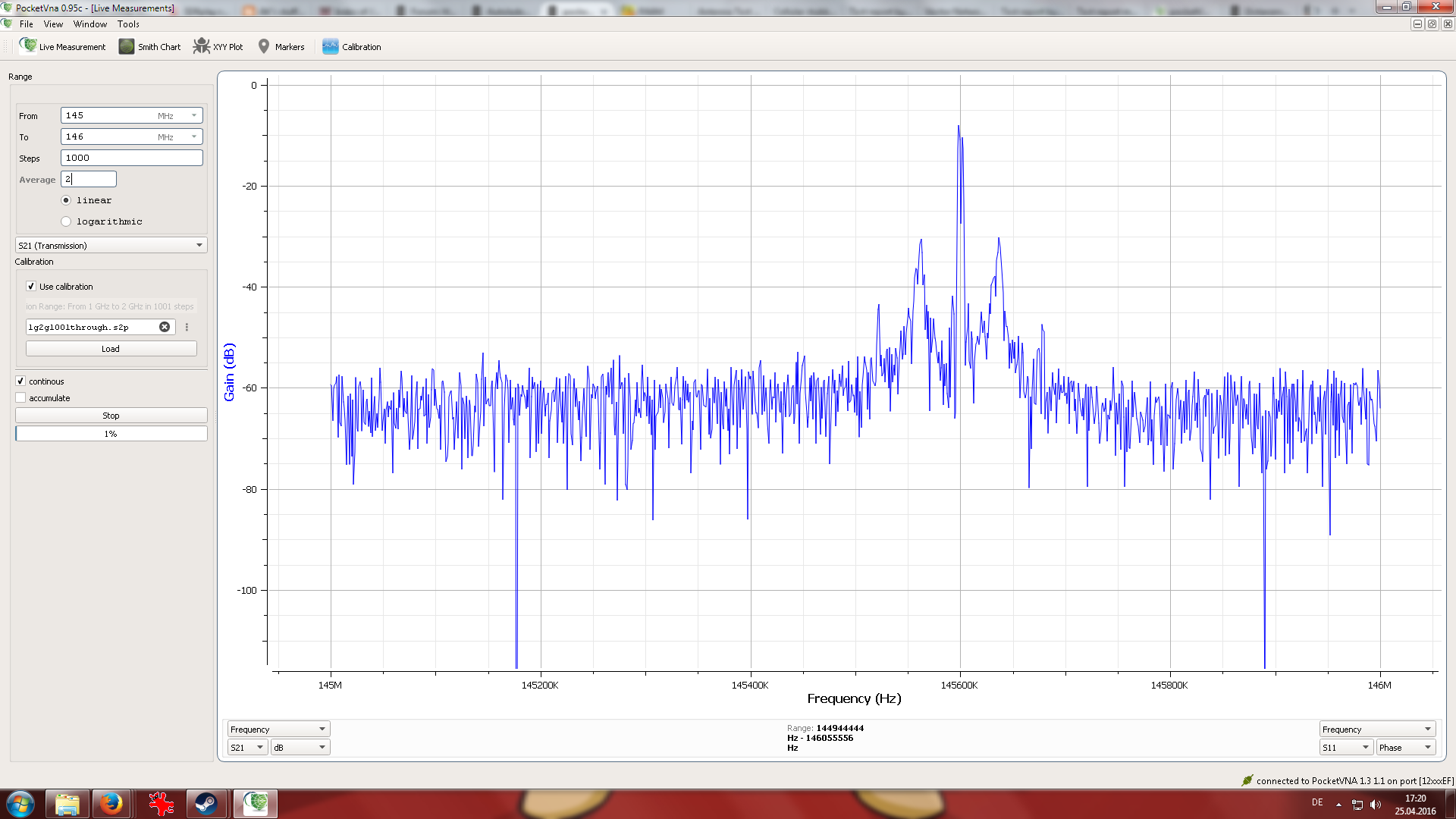Image resolution: width=1456 pixels, height=819 pixels.
Task: Click Range value 144944444 text
Action: point(839,728)
